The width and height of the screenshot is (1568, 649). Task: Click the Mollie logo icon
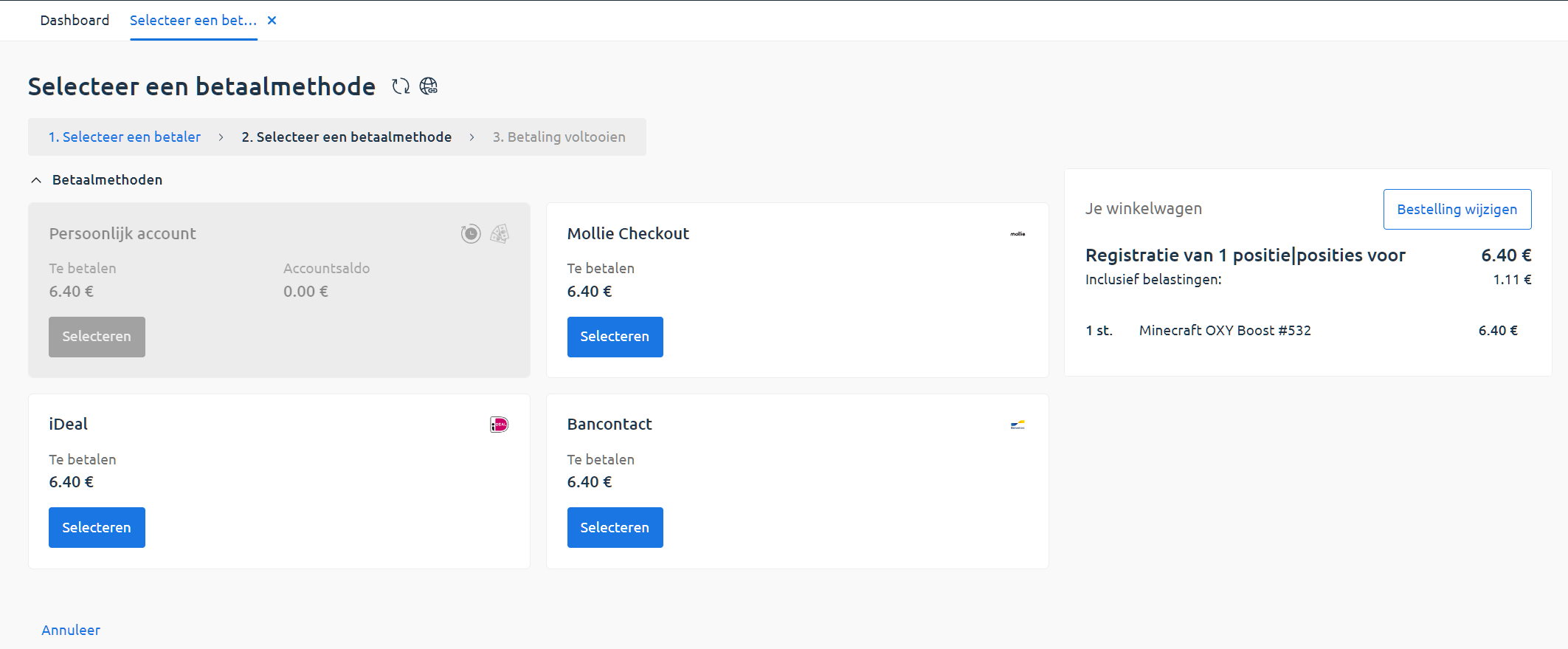pos(1018,234)
